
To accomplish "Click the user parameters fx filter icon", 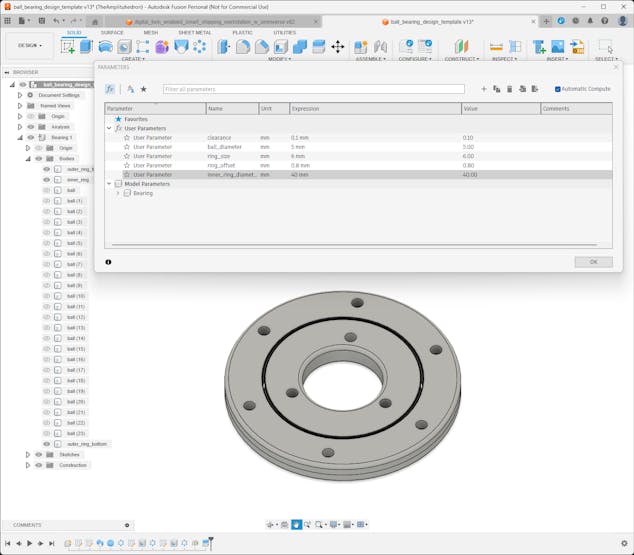I will [110, 89].
